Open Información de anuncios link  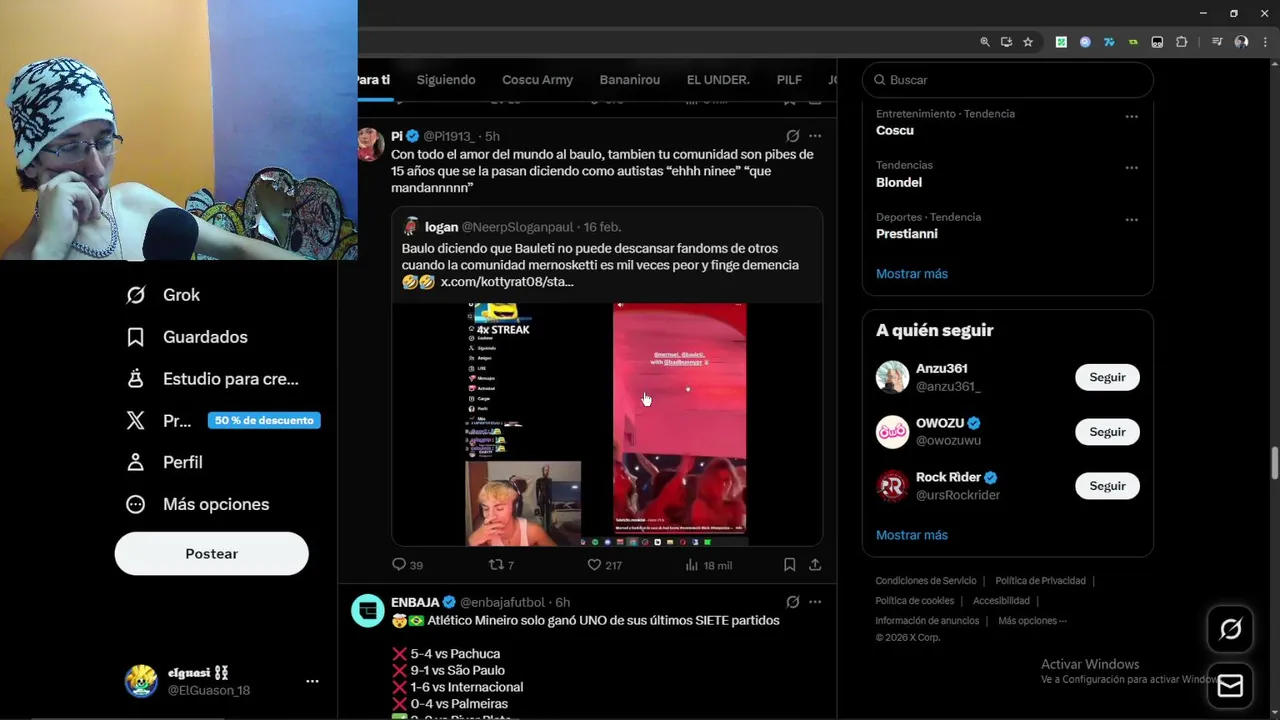click(x=927, y=621)
